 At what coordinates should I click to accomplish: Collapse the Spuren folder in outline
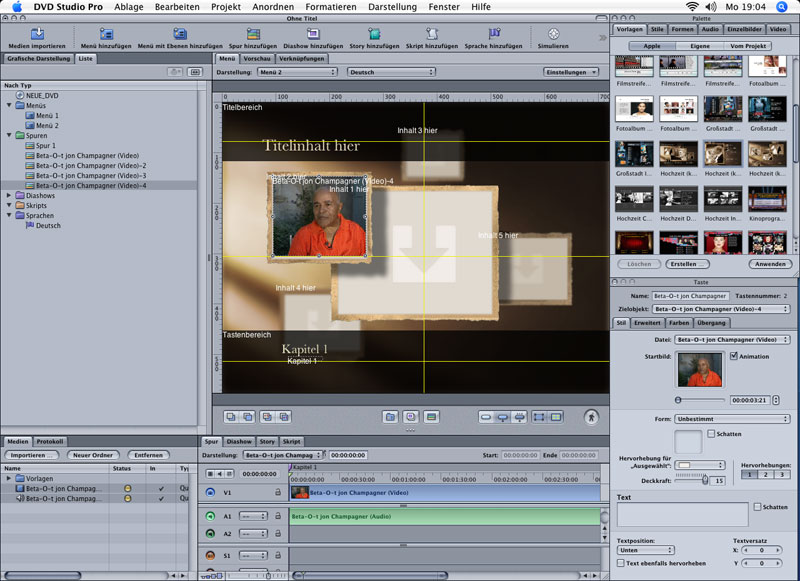[10, 135]
